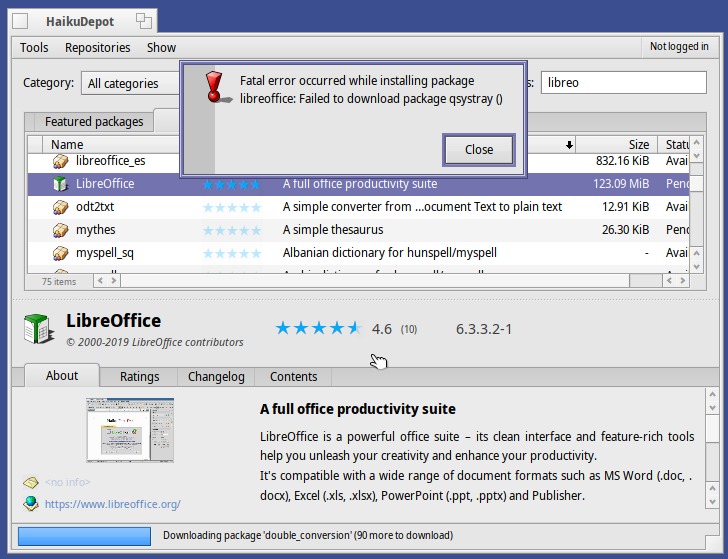
Task: Switch to the About tab
Action: click(62, 375)
